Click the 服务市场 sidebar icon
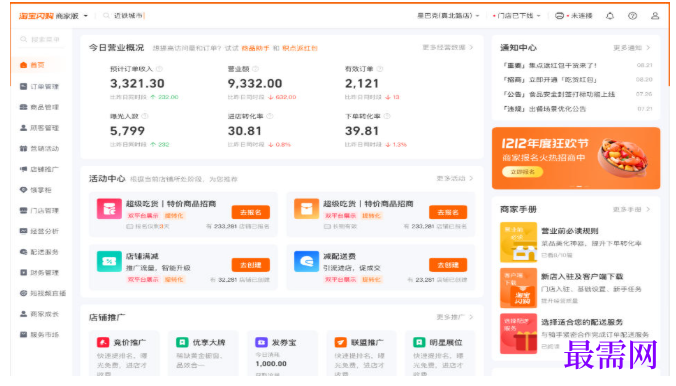The image size is (676, 386). (x=23, y=335)
